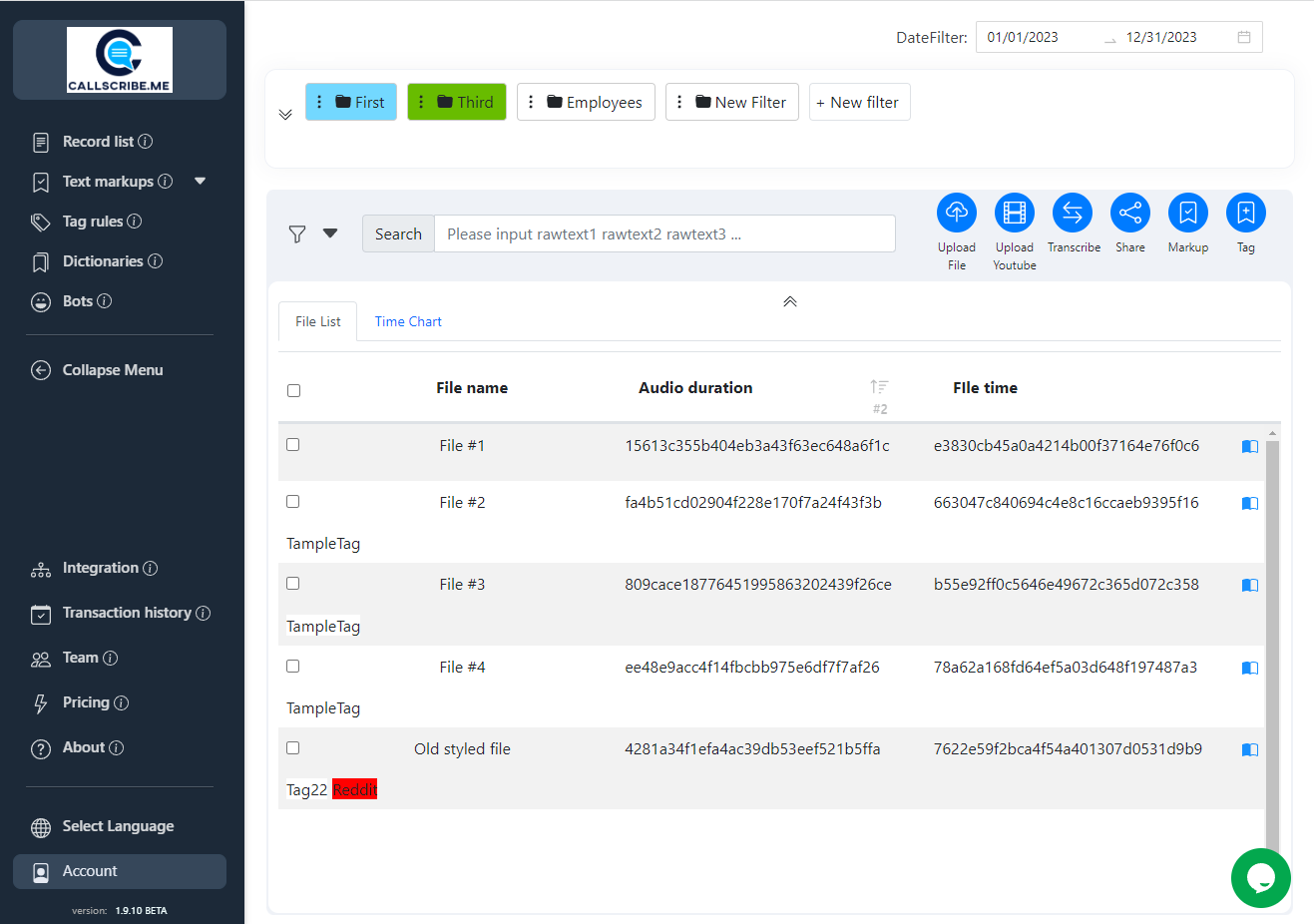Check the box for Old styled file
This screenshot has width=1314, height=924.
click(x=292, y=747)
